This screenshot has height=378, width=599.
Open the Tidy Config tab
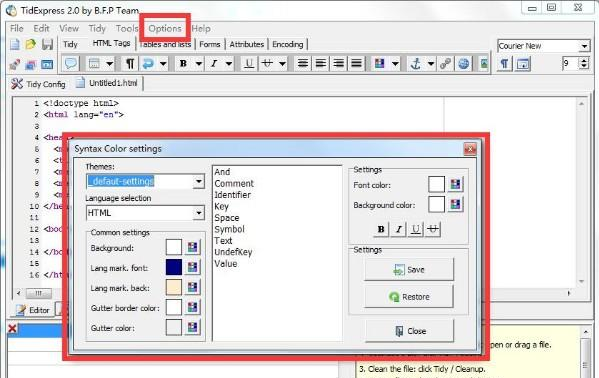click(38, 84)
